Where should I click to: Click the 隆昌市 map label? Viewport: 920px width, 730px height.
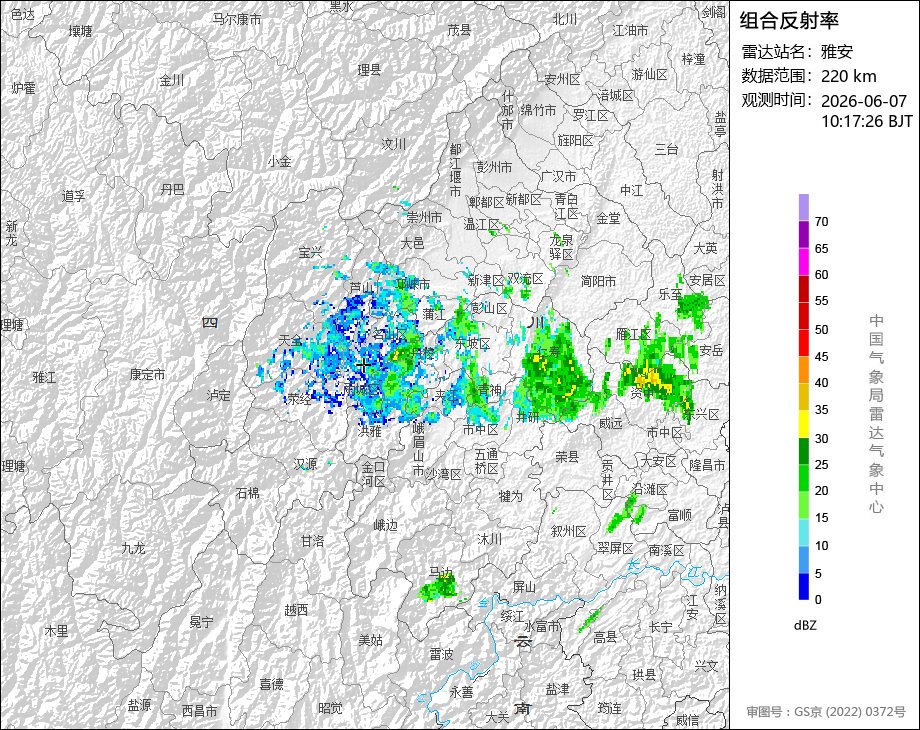707,465
